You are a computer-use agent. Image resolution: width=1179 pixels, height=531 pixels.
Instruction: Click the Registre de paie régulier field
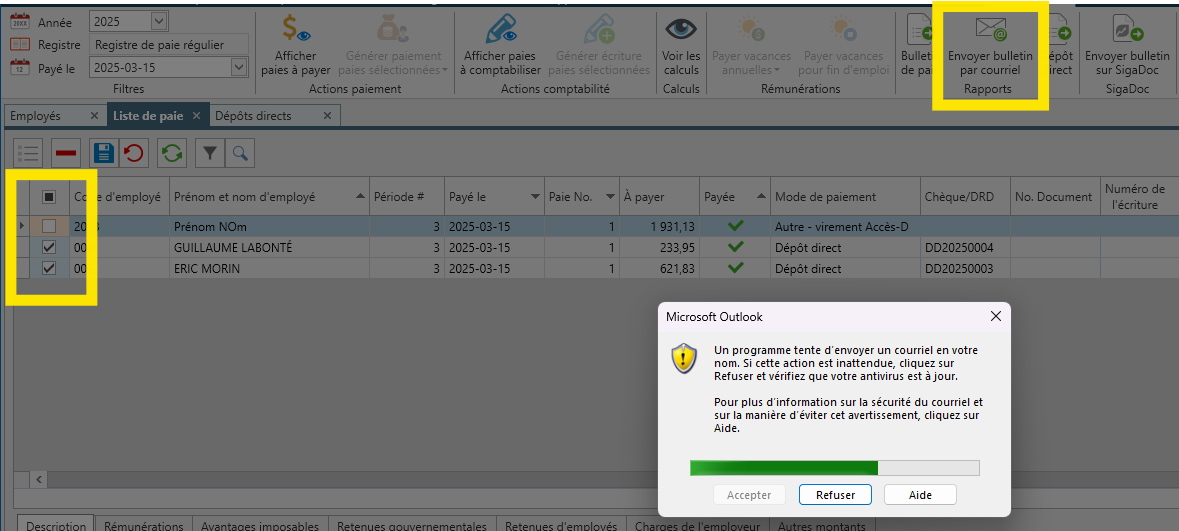pos(168,44)
